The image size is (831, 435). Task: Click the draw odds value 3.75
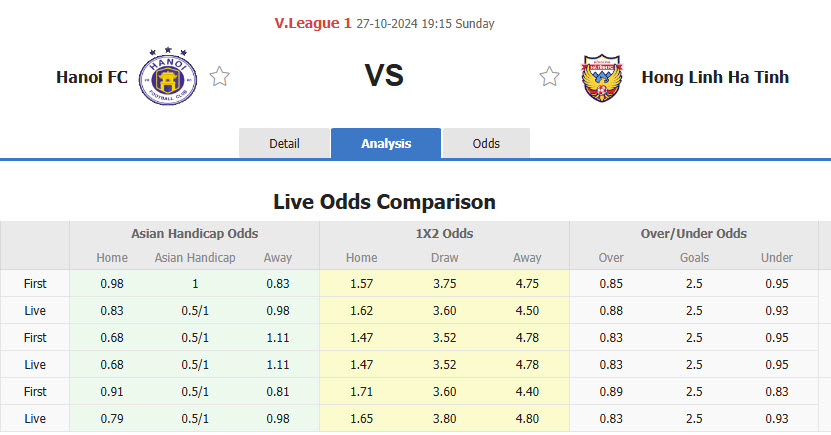[x=444, y=283]
